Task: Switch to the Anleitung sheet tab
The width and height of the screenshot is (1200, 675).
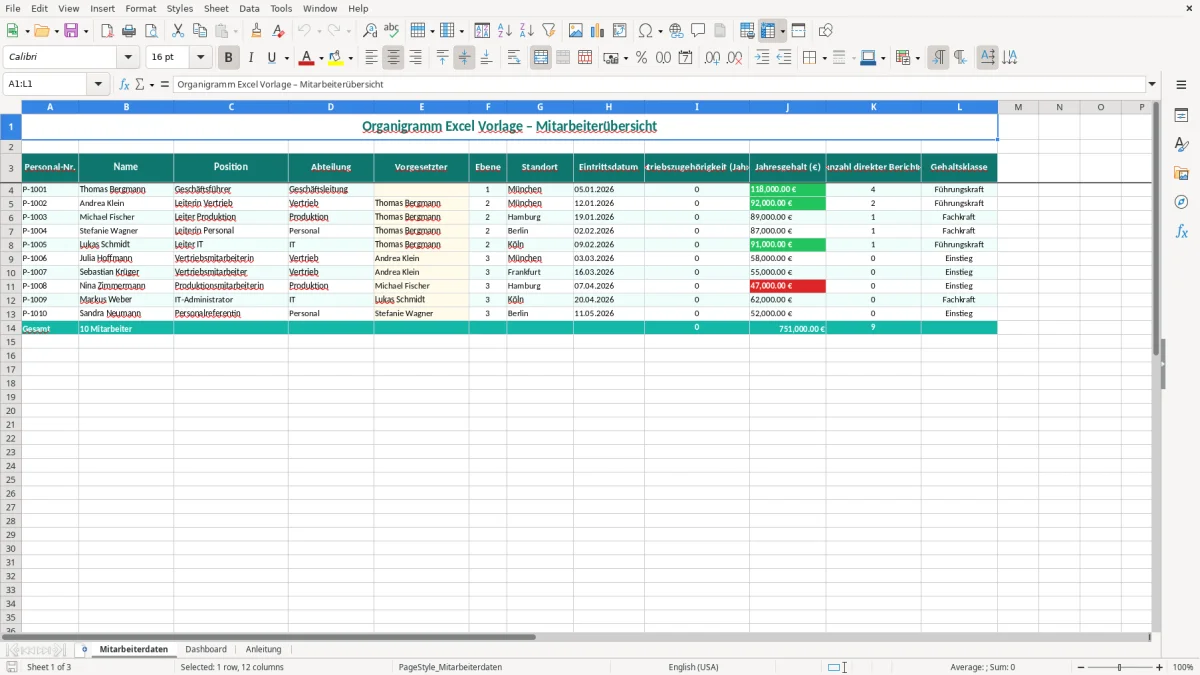Action: [264, 649]
